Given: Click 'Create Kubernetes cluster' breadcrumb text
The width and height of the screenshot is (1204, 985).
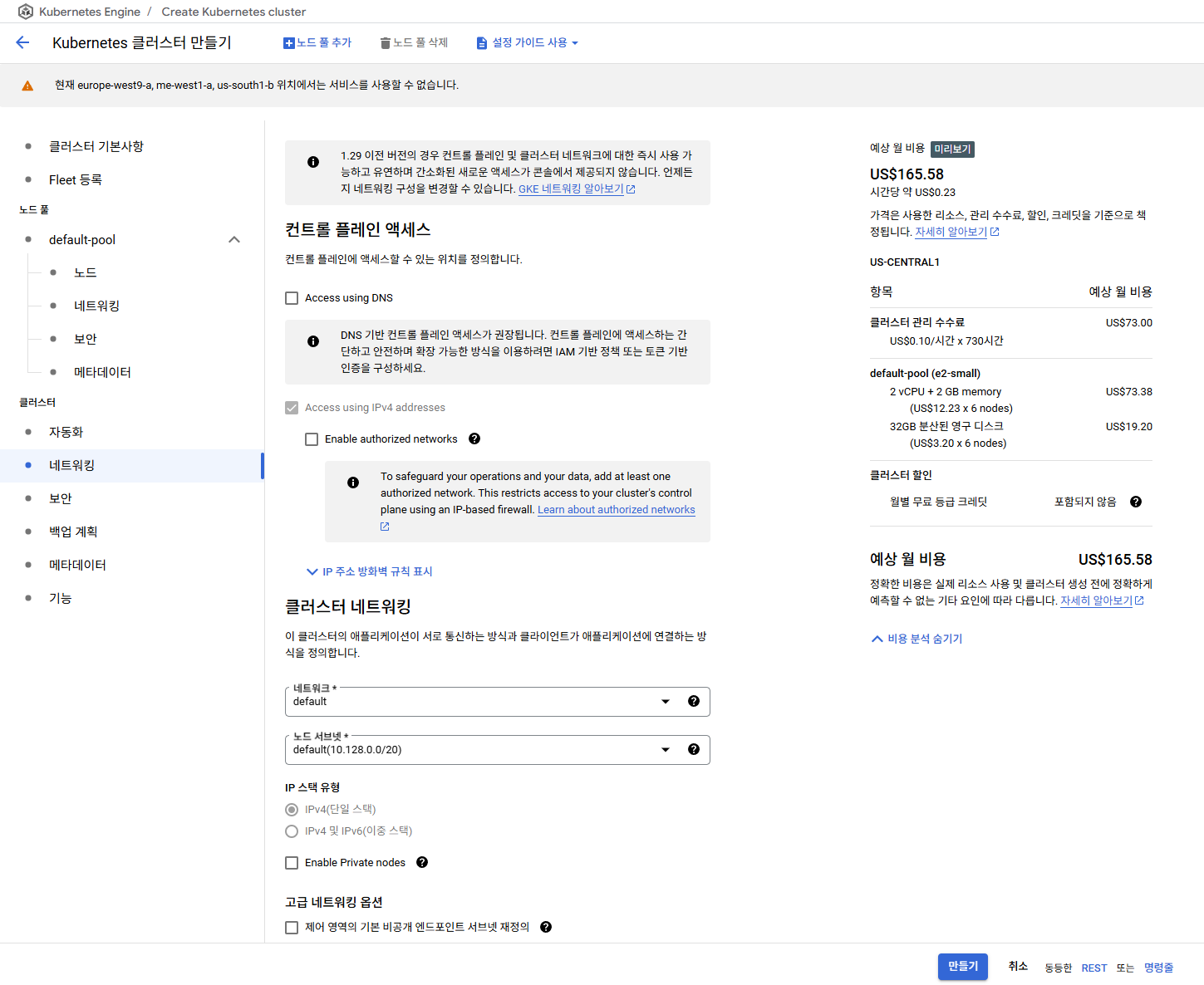Looking at the screenshot, I should 233,12.
